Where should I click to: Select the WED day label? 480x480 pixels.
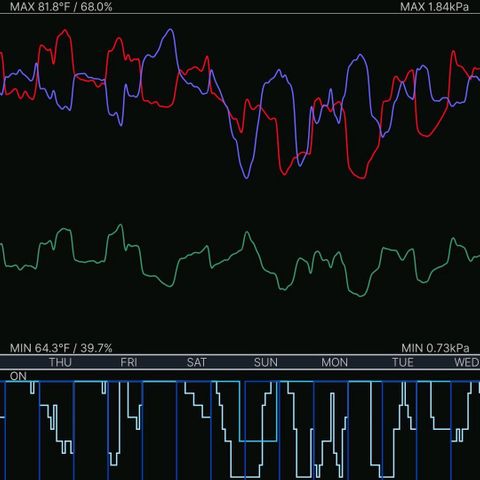467,362
